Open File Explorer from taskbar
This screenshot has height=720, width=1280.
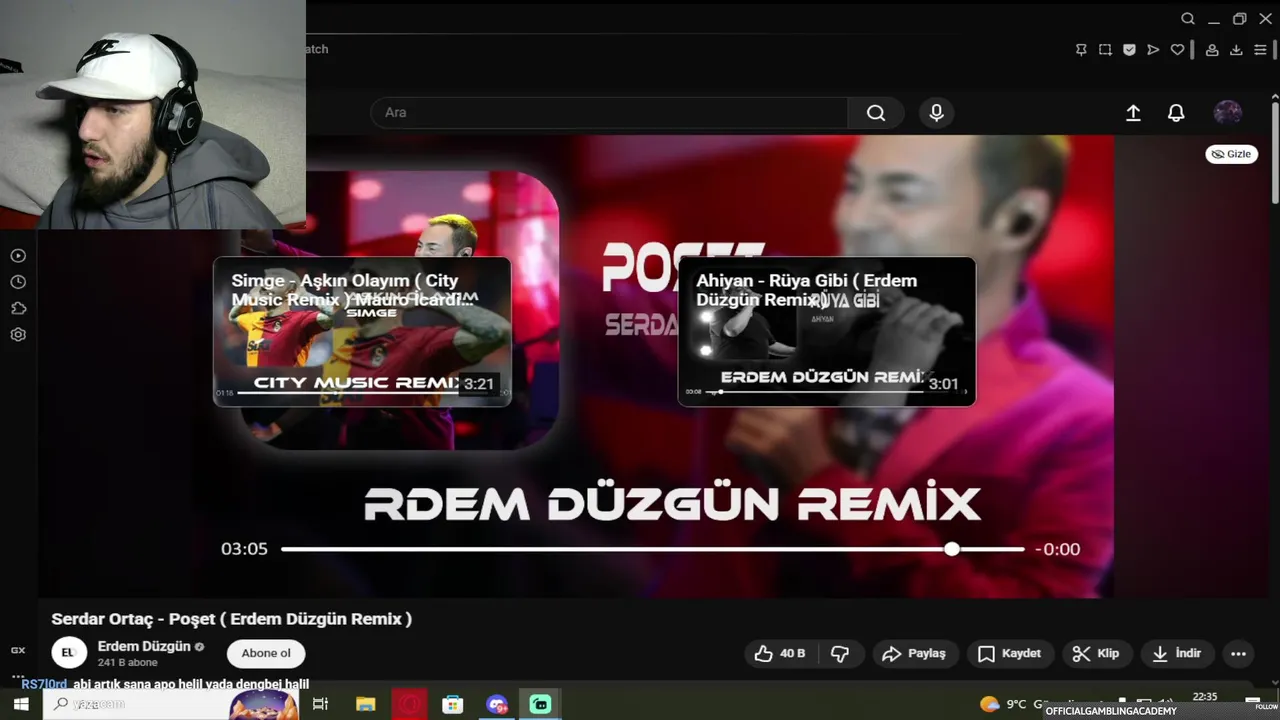[365, 704]
